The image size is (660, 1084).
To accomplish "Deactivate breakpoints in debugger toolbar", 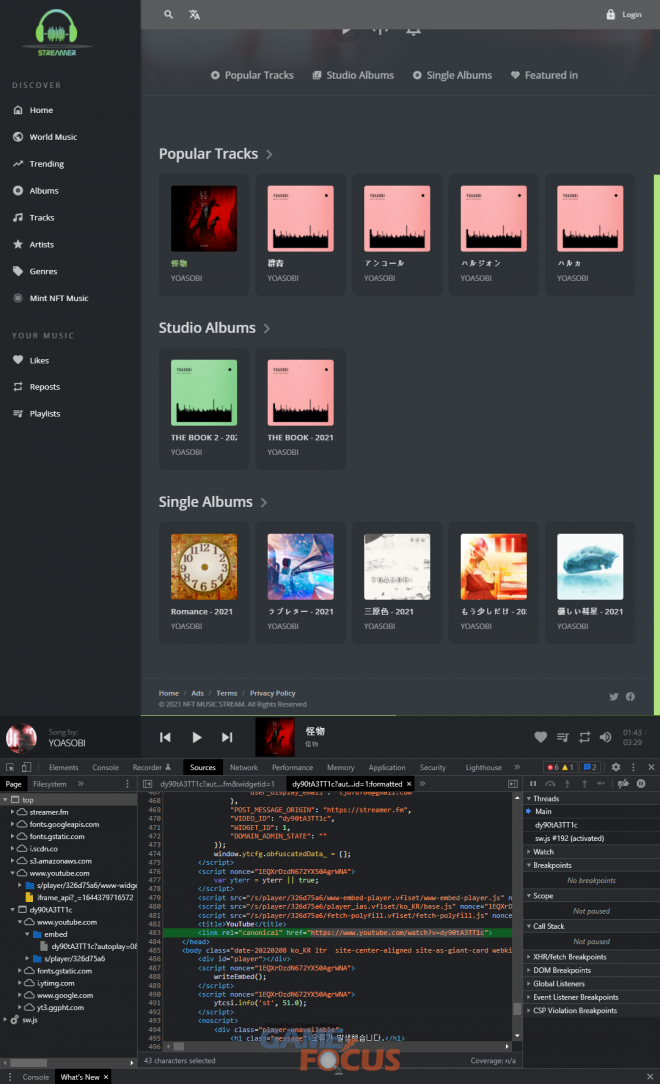I will point(623,784).
